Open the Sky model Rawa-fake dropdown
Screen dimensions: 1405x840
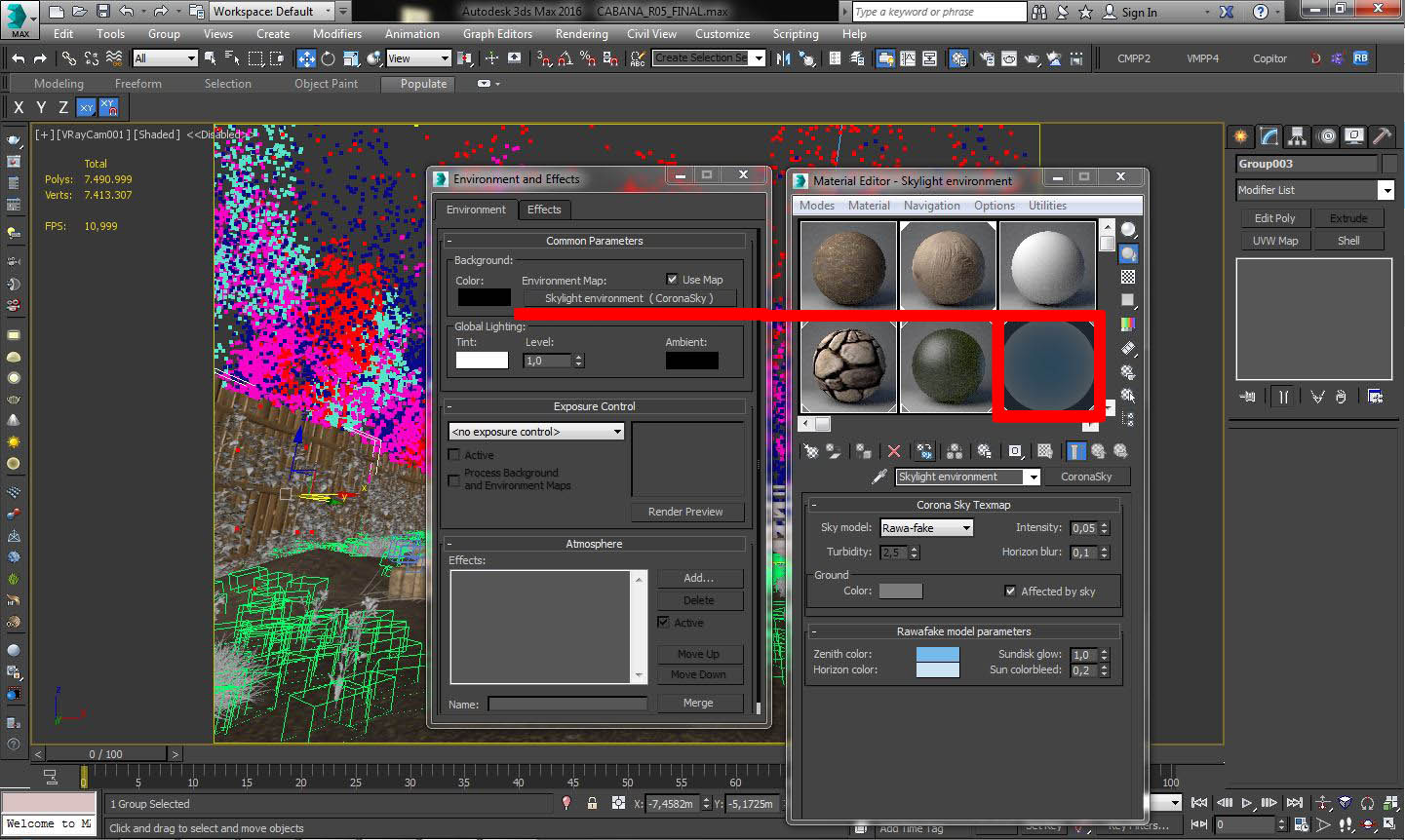[x=926, y=528]
